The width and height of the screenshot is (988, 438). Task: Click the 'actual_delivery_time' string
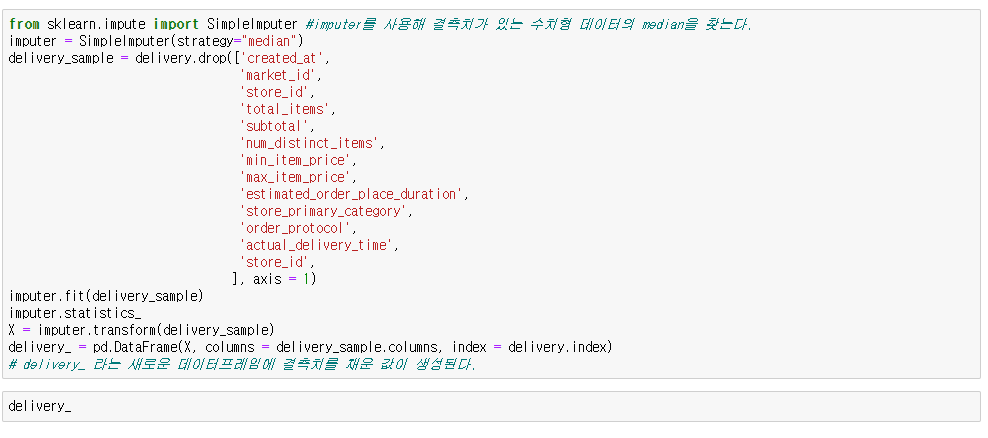click(316, 245)
